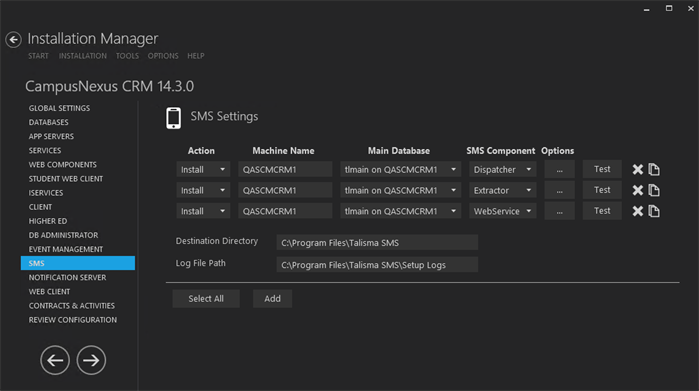The height and width of the screenshot is (391, 699).
Task: Go to APP SERVERS section
Action: [51, 136]
